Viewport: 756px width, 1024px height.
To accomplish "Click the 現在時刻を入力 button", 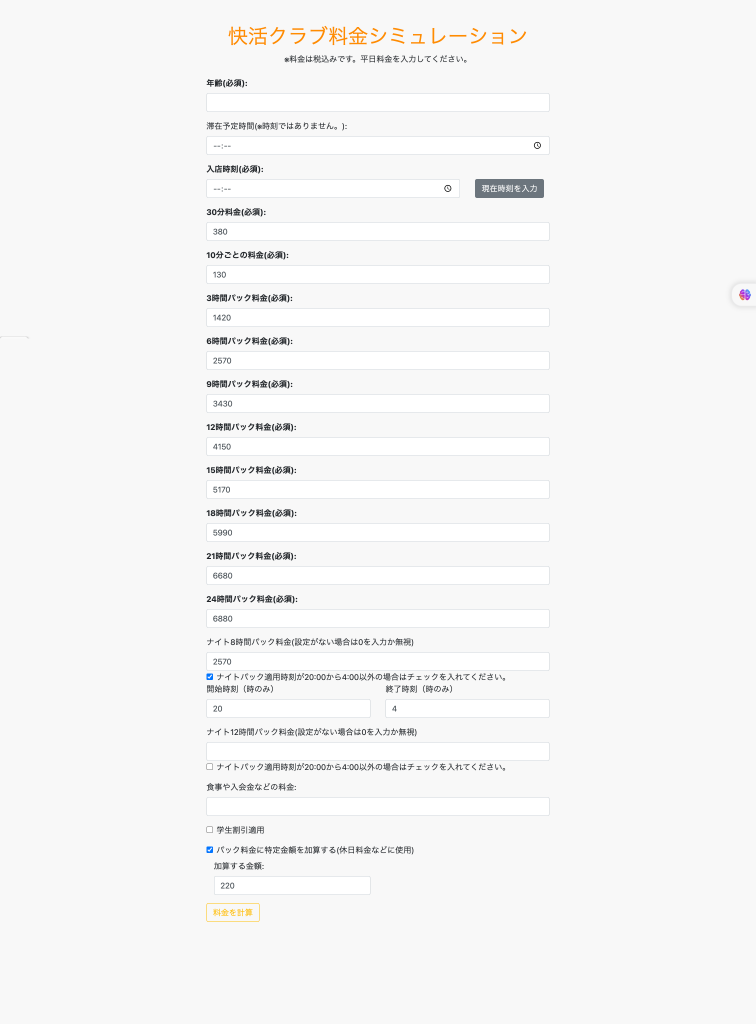I will [509, 189].
